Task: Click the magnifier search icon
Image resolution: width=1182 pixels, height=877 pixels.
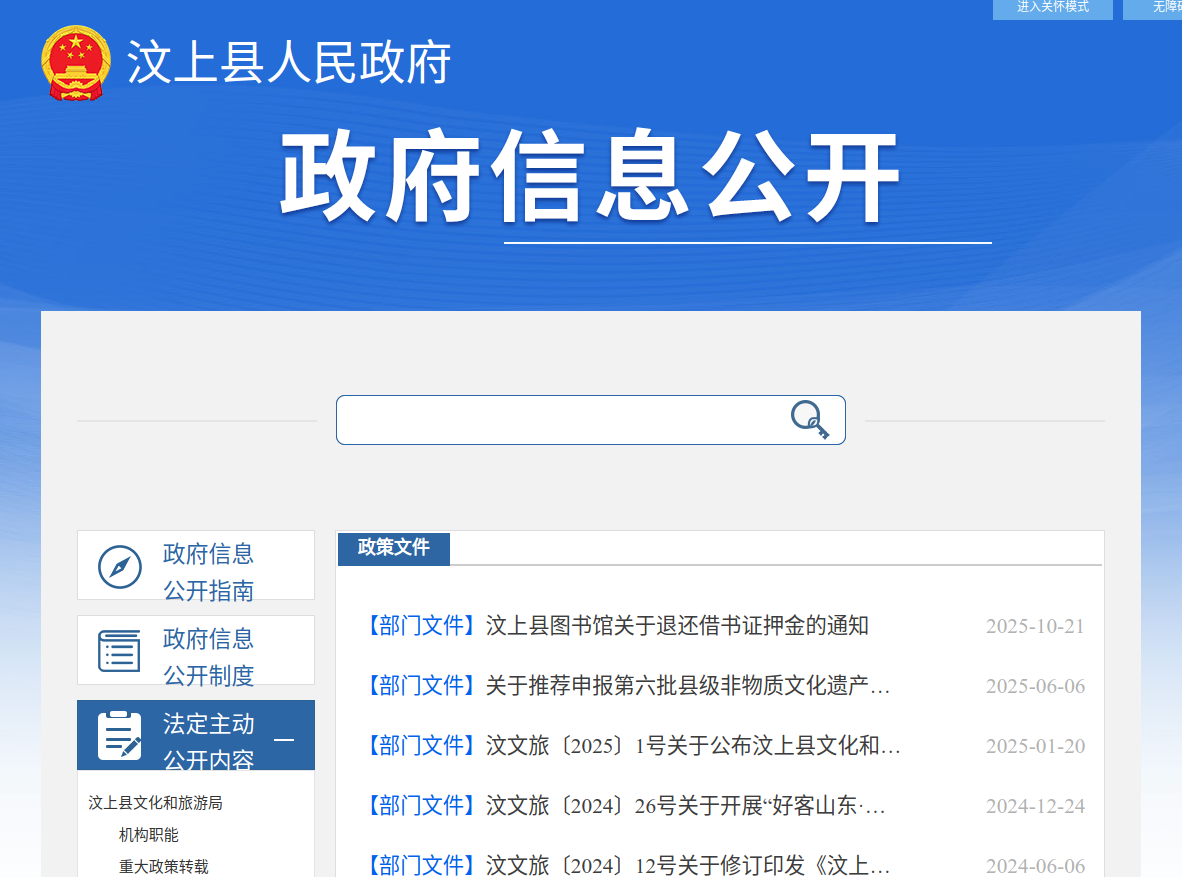Action: tap(809, 419)
